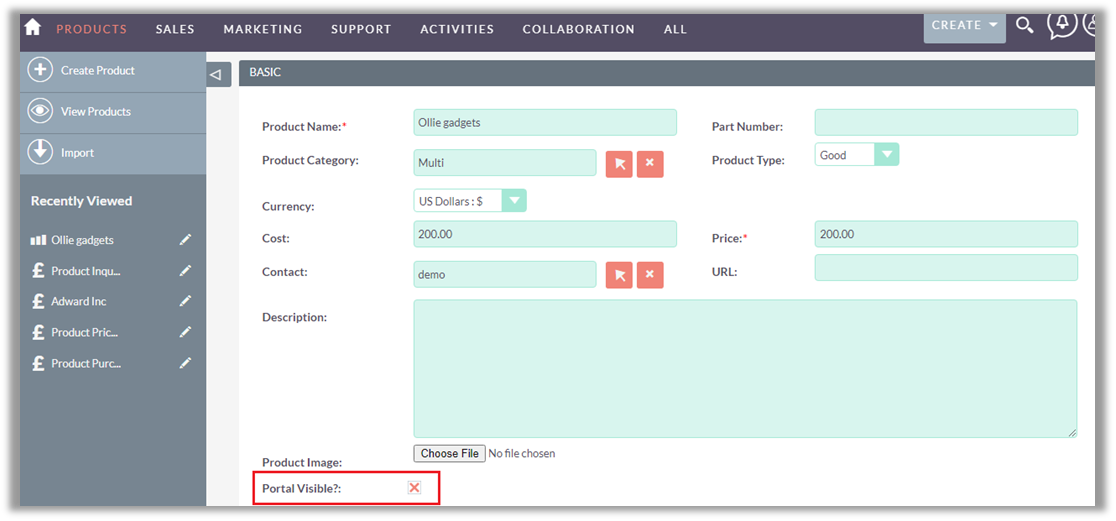Click the Part Number input field
This screenshot has height=521, width=1116.
tap(946, 123)
